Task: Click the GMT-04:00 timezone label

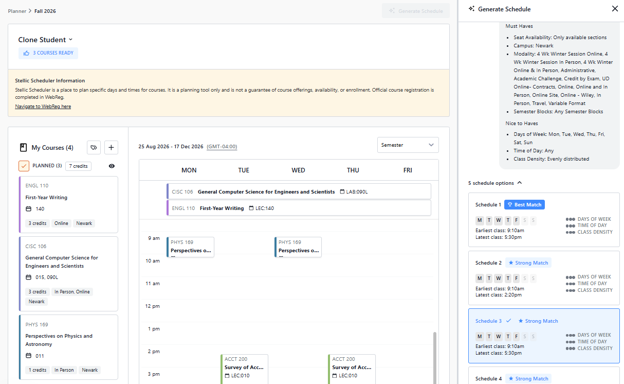Action: click(x=222, y=146)
